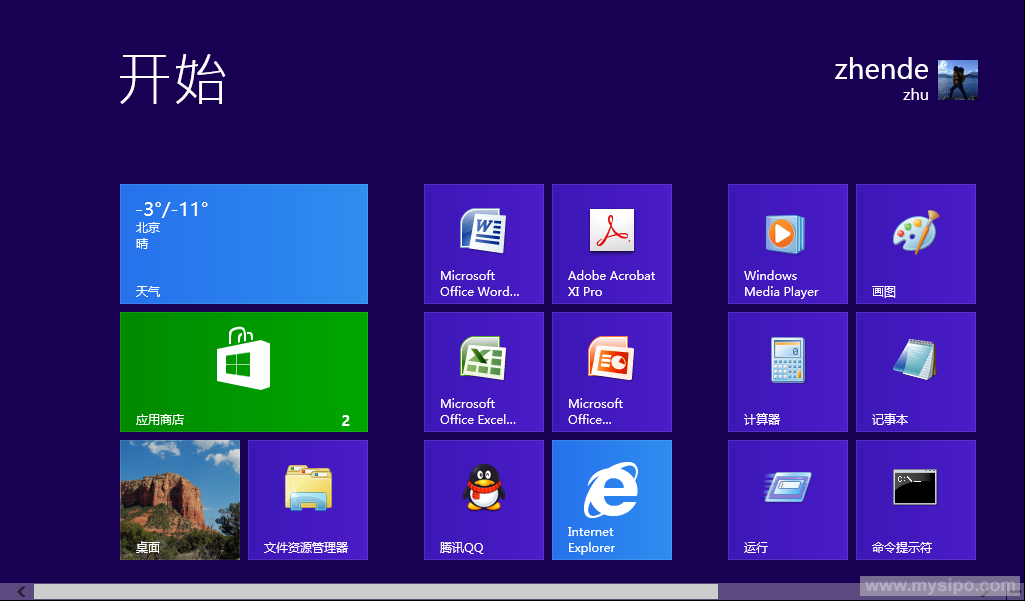
Task: Open Microsoft Office Excel tile
Action: 484,372
